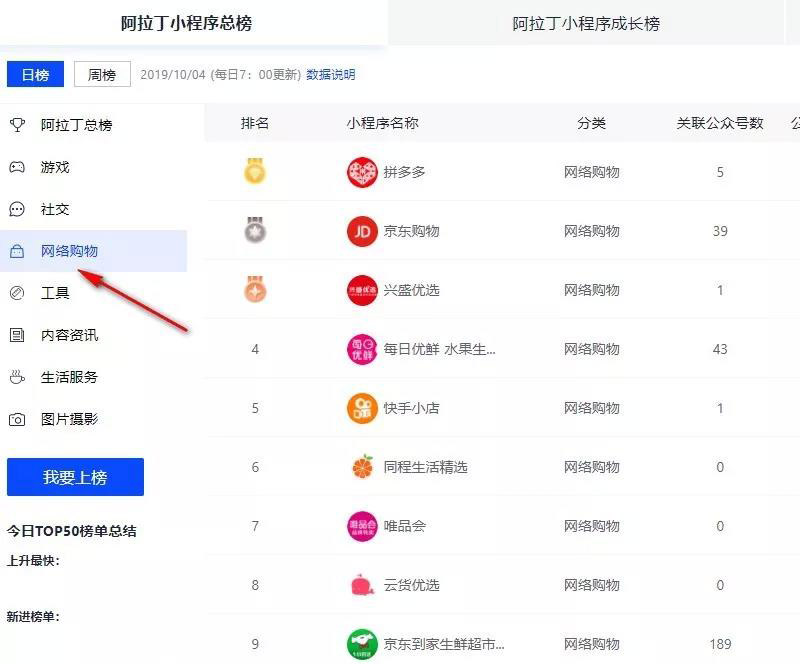Click the 今日TOP50榜单总结 heading
Image resolution: width=800 pixels, height=664 pixels.
71,531
